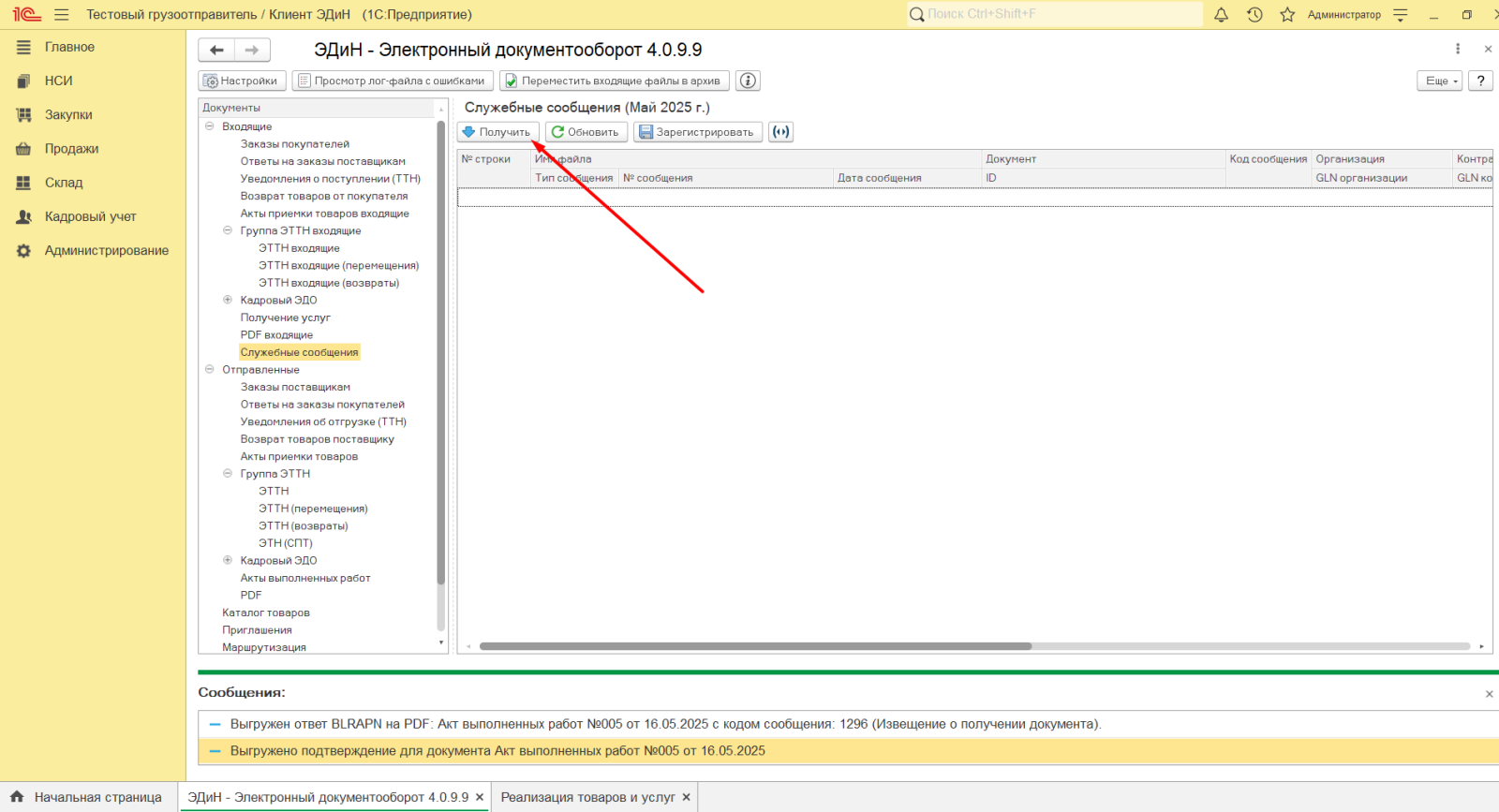Viewport: 1499px width, 812px height.
Task: Open the vertical three-dots form menu
Action: tap(1458, 49)
